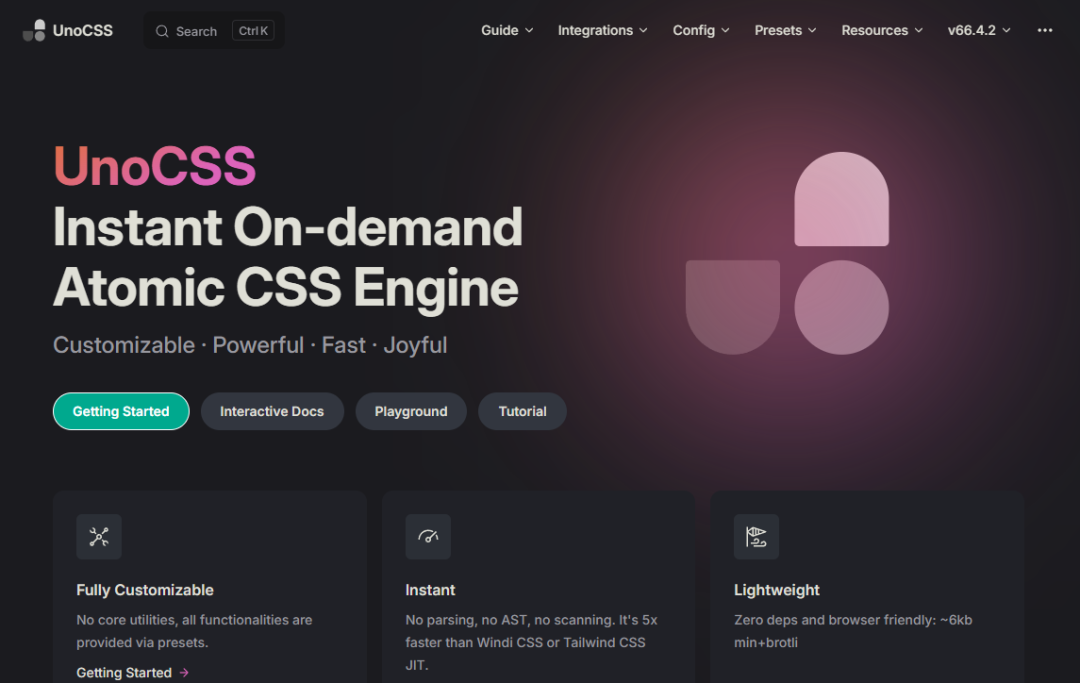Click the "No parsing, no AST" description text
This screenshot has height=683, width=1080.
532,642
